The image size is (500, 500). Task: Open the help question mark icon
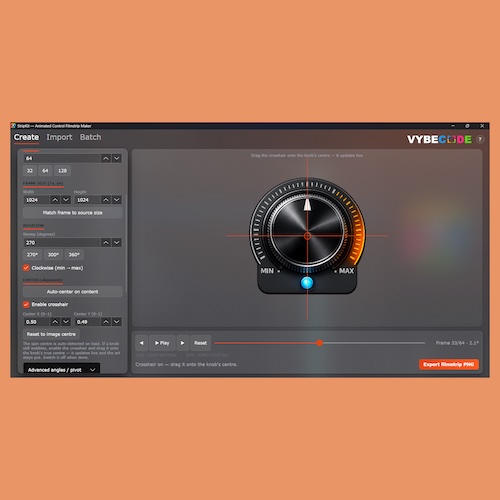(480, 139)
